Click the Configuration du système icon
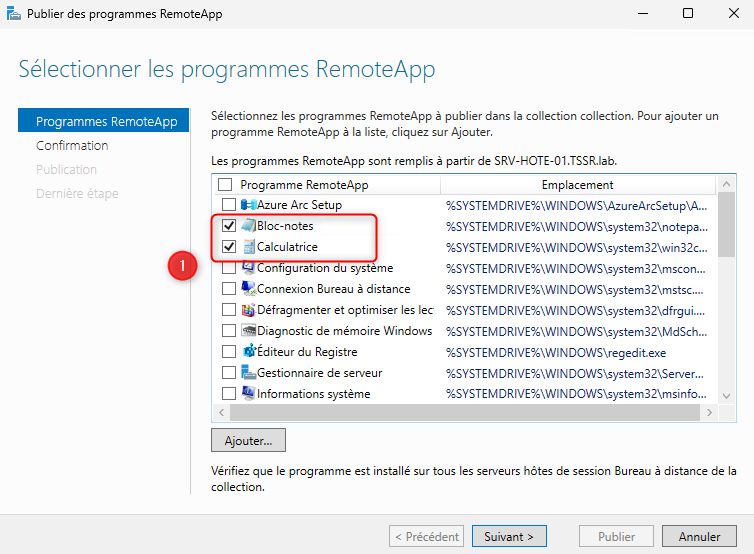 (x=249, y=267)
